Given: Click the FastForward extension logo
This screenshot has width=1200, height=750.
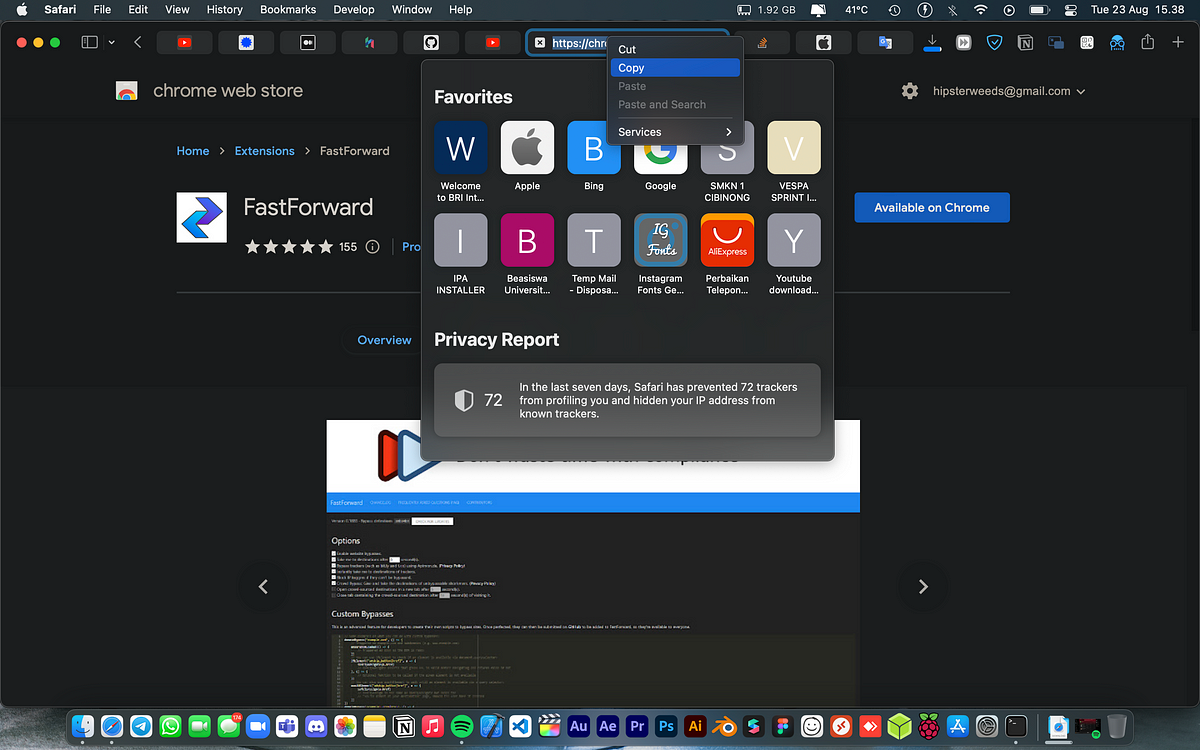Looking at the screenshot, I should [x=202, y=217].
